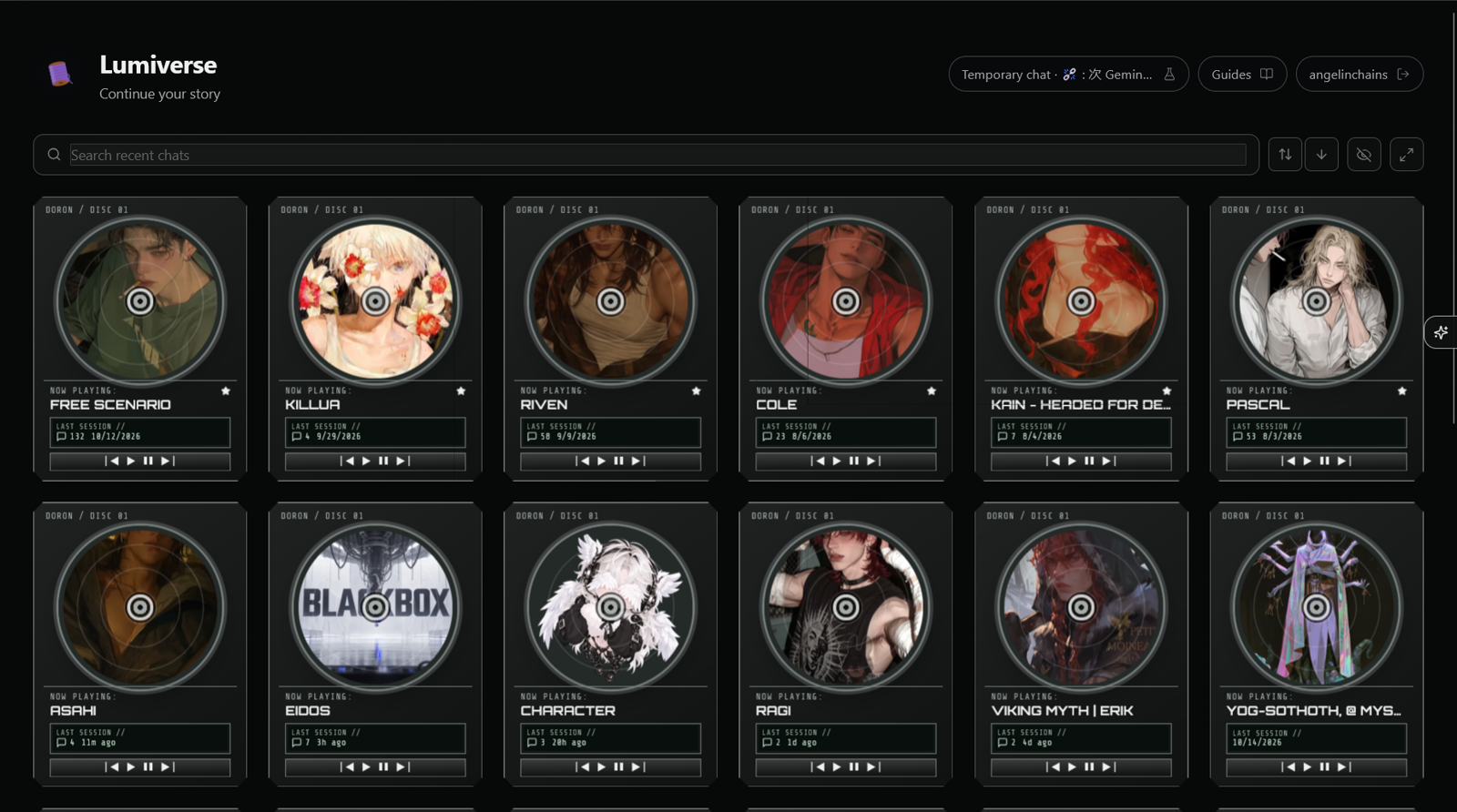Open the Temporary chat Gemini button

click(1068, 75)
